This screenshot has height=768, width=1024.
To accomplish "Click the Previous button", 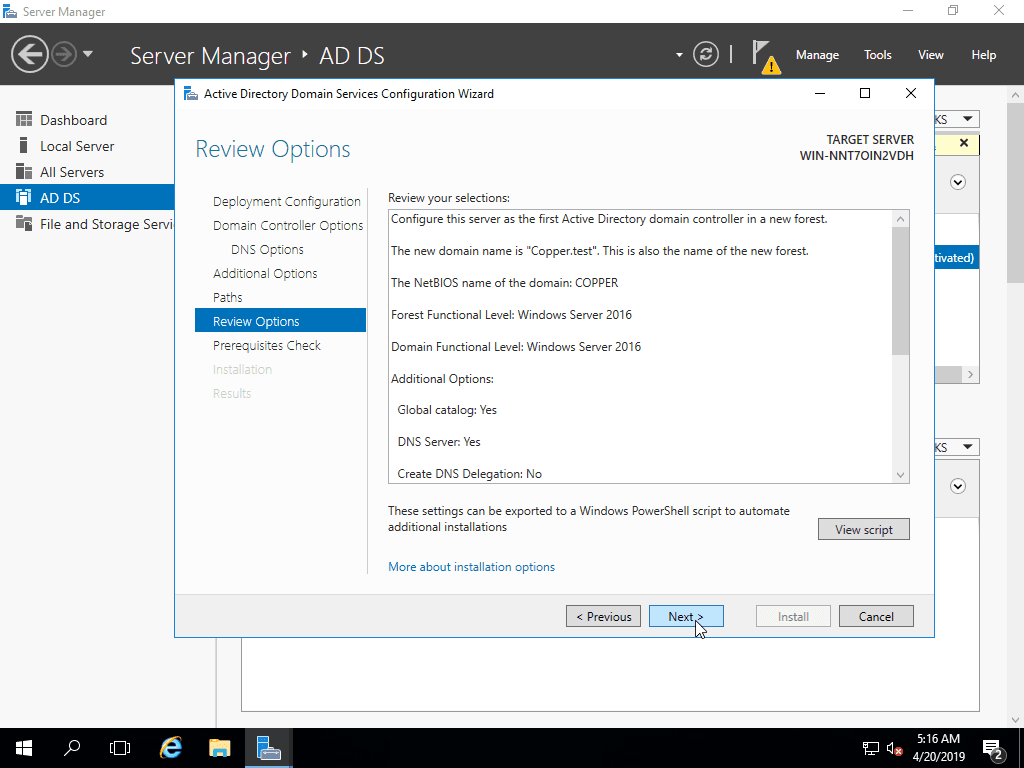I will pos(603,616).
